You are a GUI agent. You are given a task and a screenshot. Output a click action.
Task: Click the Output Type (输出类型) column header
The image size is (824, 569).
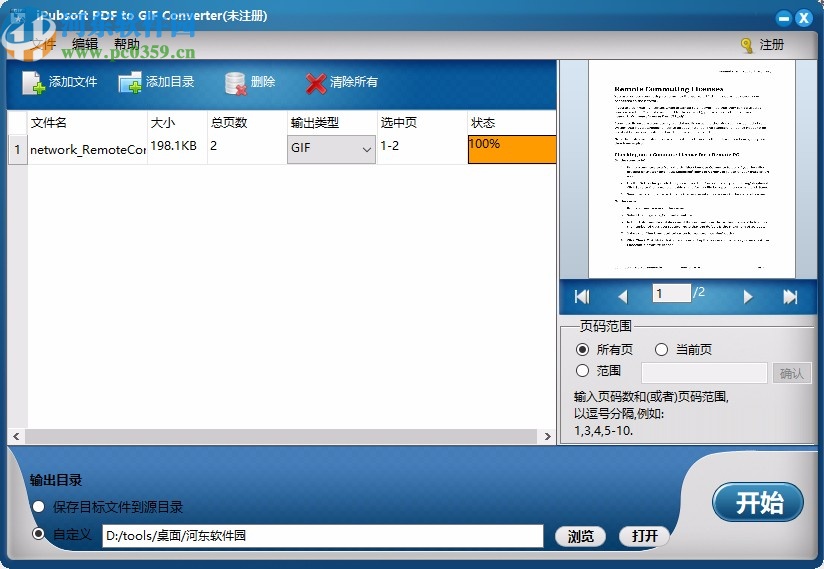coord(332,123)
